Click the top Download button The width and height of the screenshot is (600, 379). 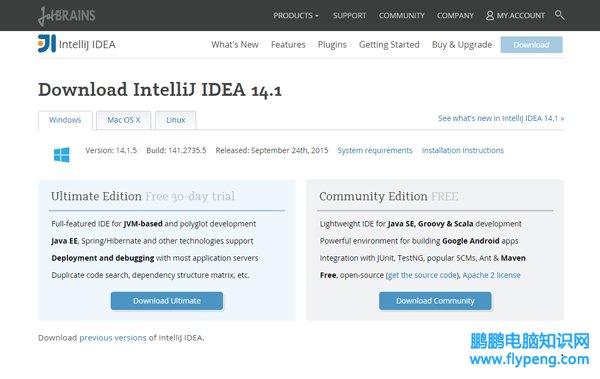[x=532, y=45]
